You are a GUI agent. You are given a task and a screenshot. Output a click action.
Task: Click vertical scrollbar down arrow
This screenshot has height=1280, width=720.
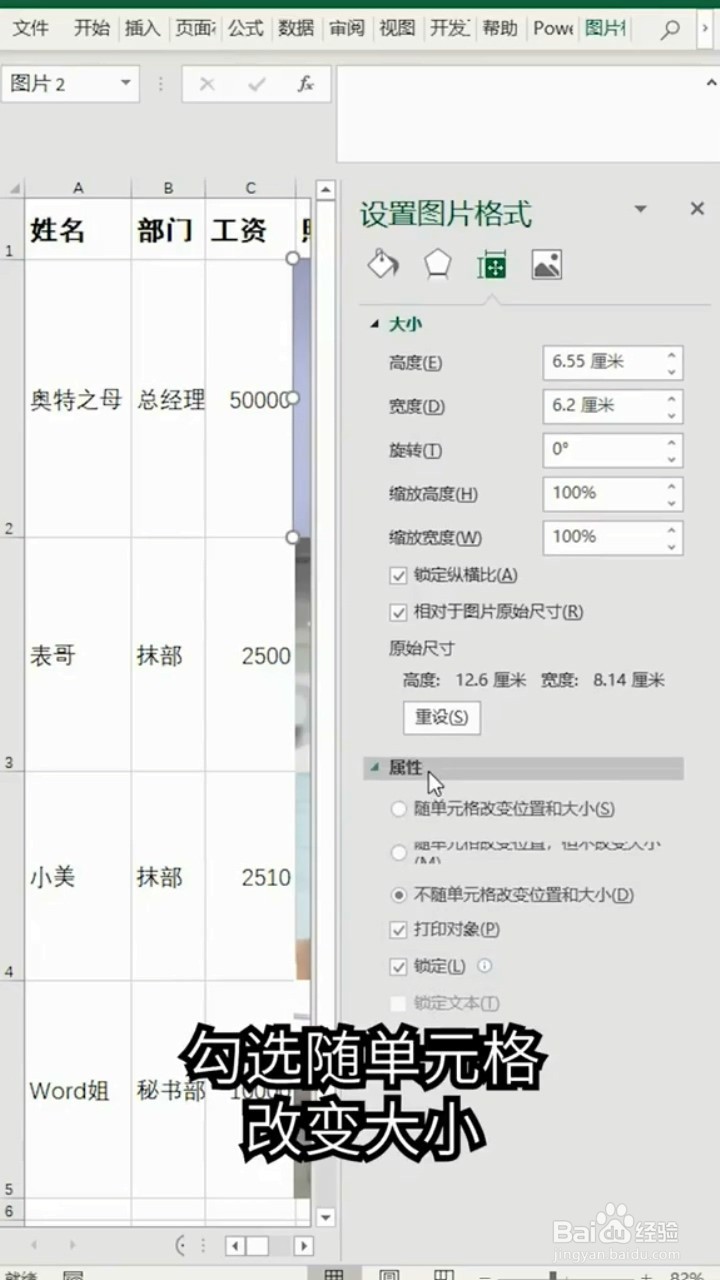(325, 1217)
